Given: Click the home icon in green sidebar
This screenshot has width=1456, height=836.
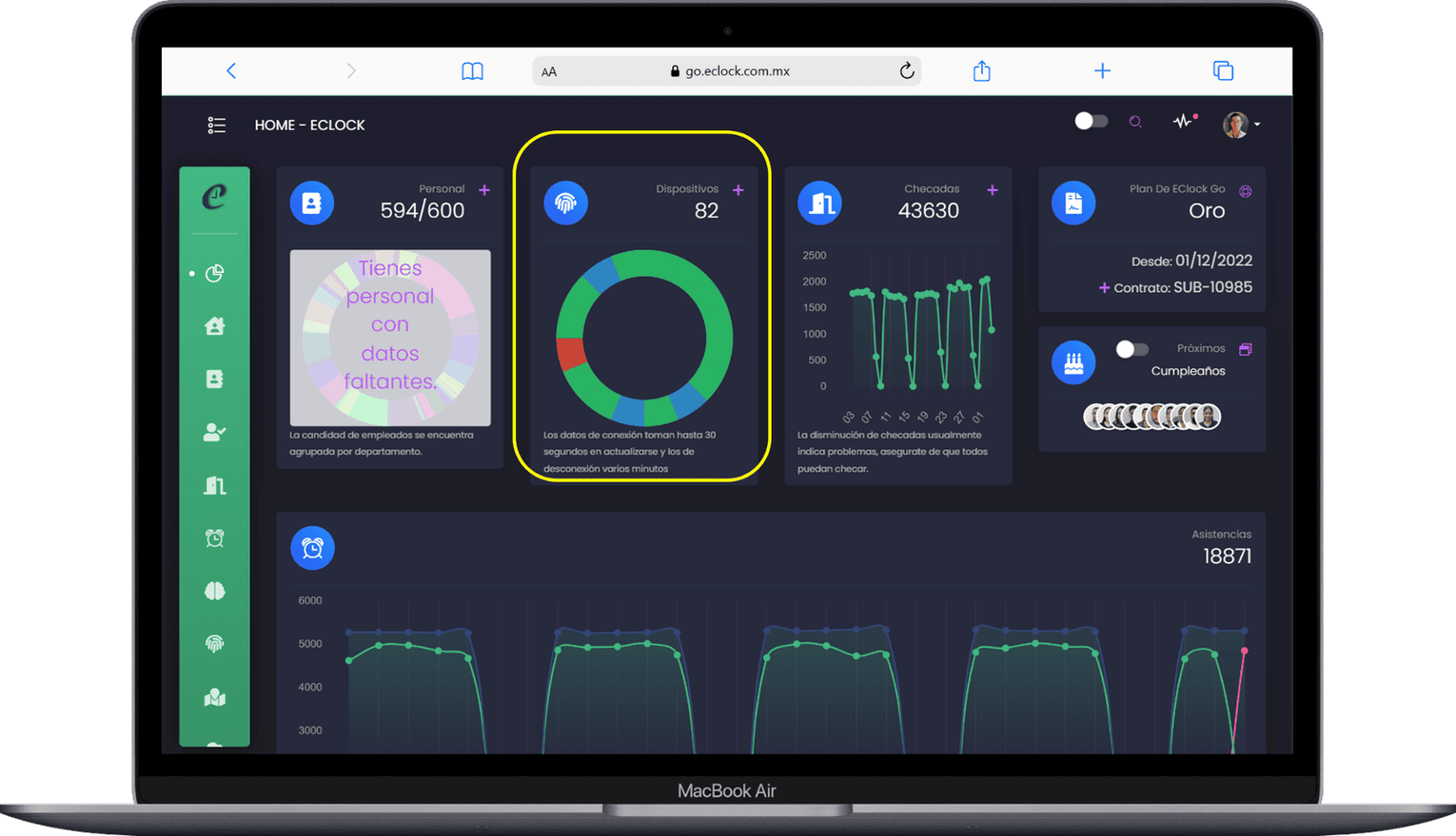Looking at the screenshot, I should pos(215,326).
